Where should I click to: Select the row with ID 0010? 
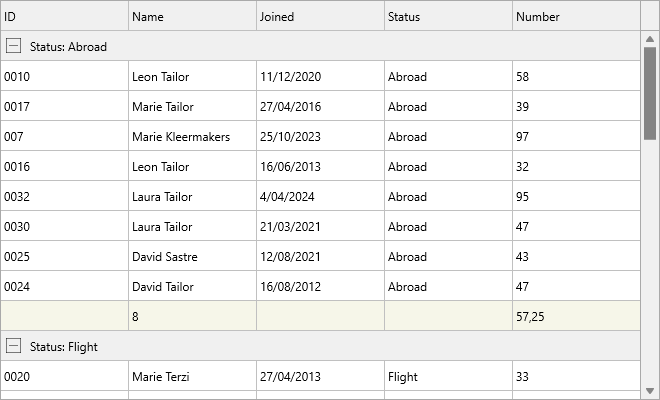tap(64, 76)
